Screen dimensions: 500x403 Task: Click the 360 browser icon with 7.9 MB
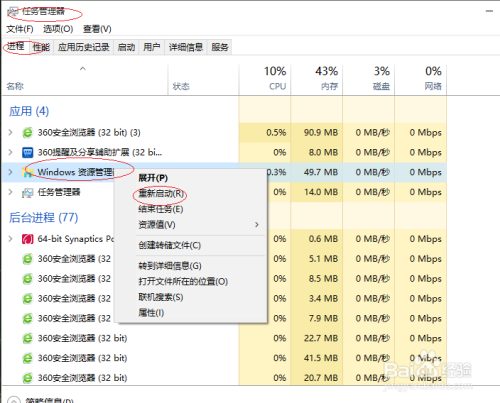pos(27,319)
